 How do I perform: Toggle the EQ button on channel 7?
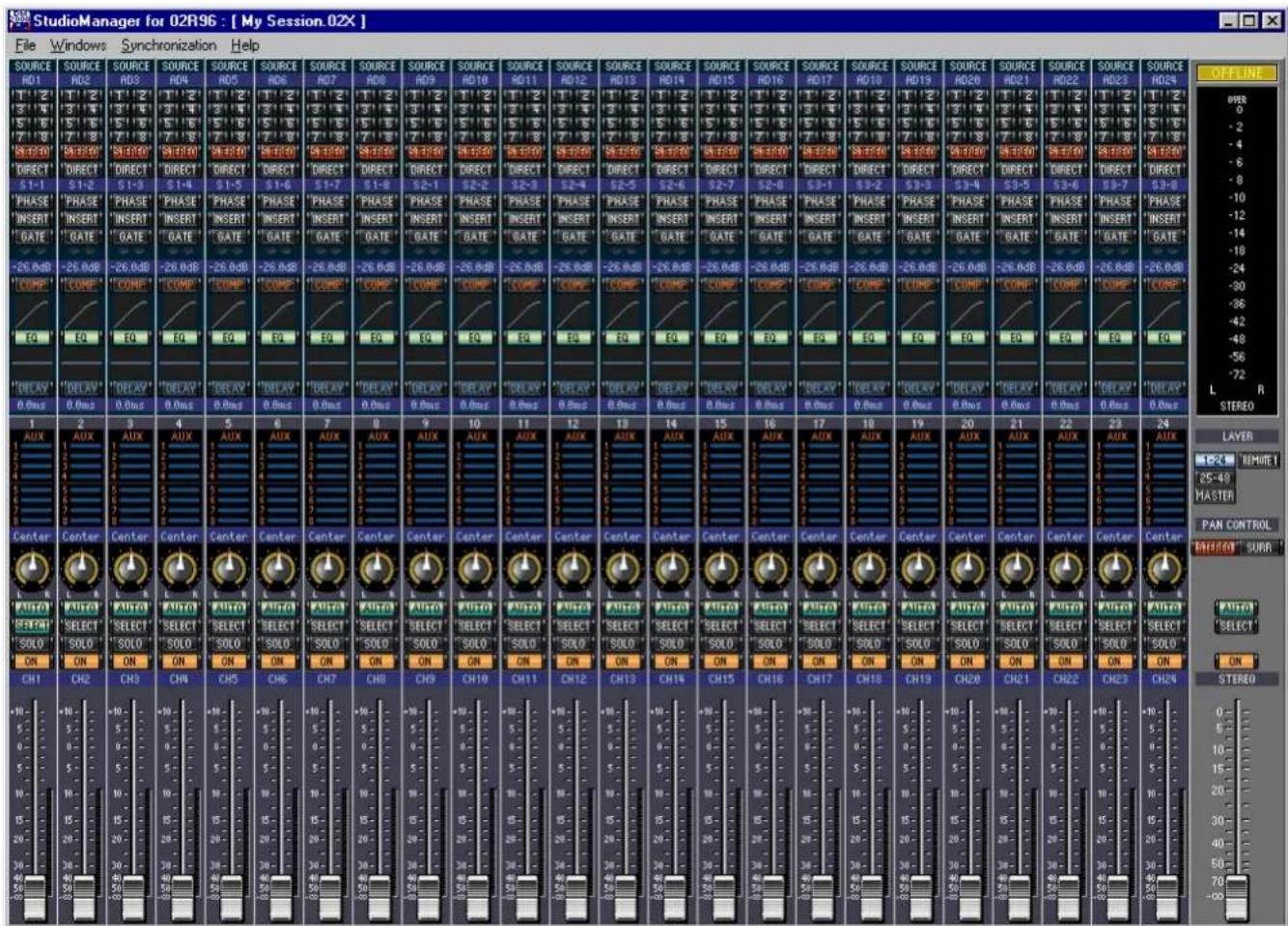coord(327,337)
